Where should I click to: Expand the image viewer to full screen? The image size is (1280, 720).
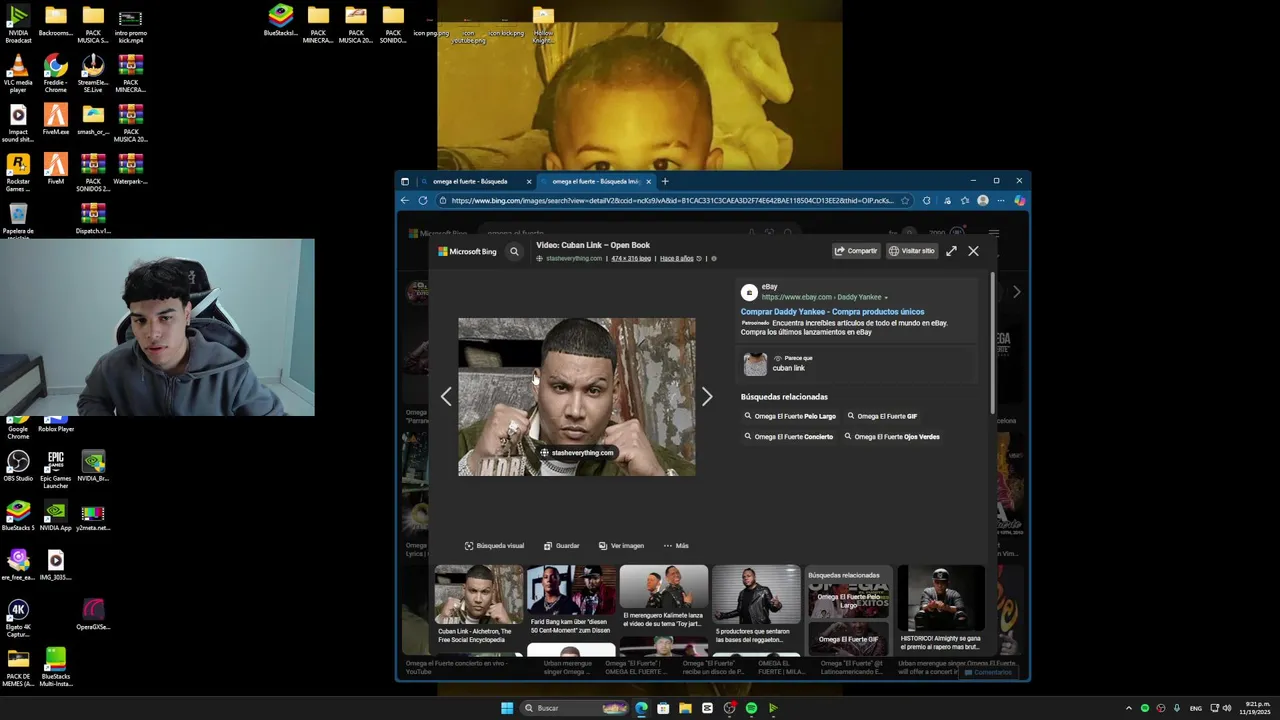[x=951, y=251]
